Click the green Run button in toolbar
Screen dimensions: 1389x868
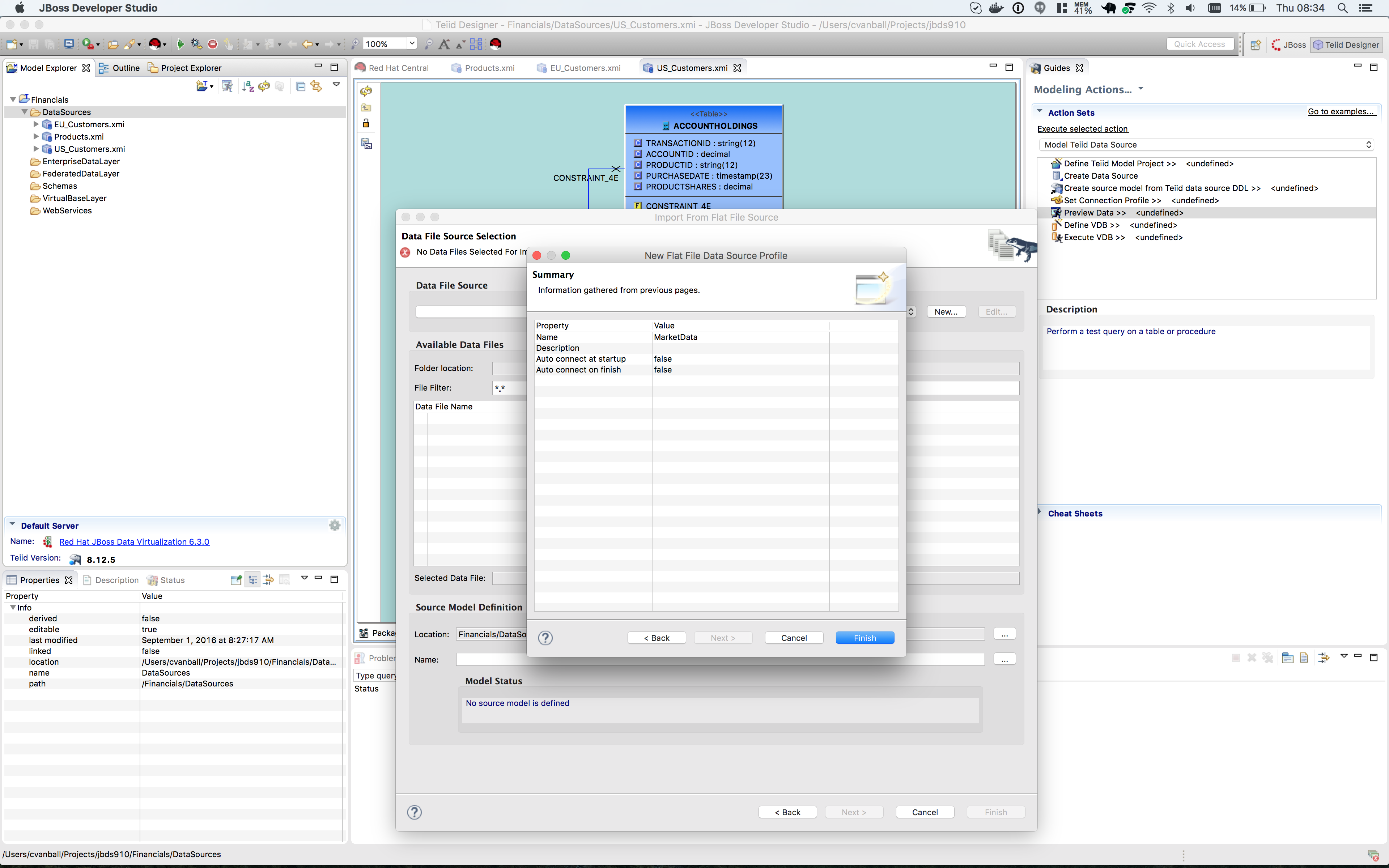click(x=180, y=44)
